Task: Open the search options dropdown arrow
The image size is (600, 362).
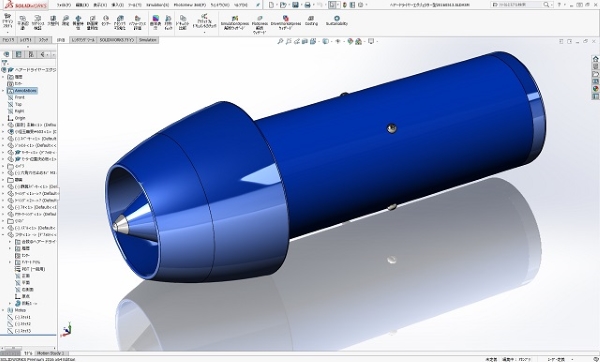Action: point(551,5)
